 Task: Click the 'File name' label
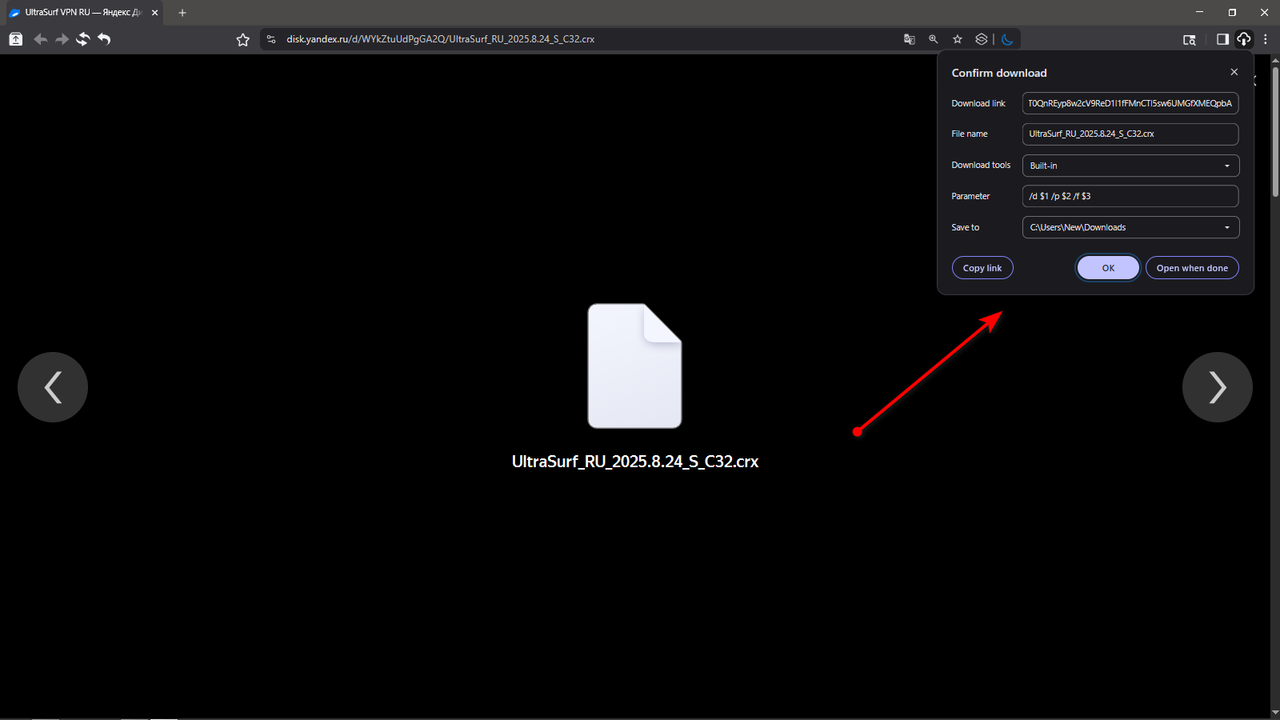pos(969,134)
